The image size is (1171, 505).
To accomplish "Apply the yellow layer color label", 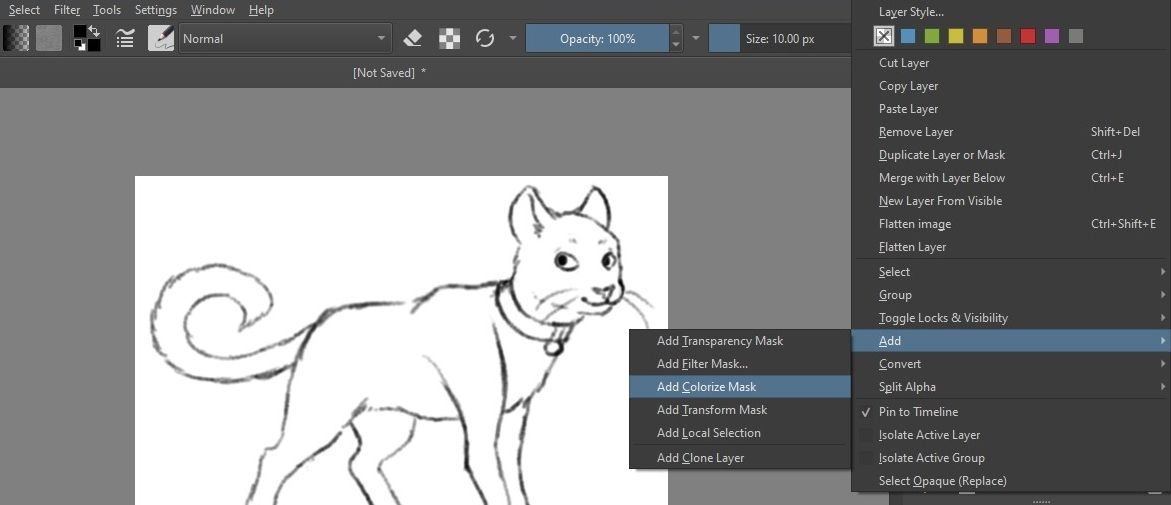I will click(956, 36).
